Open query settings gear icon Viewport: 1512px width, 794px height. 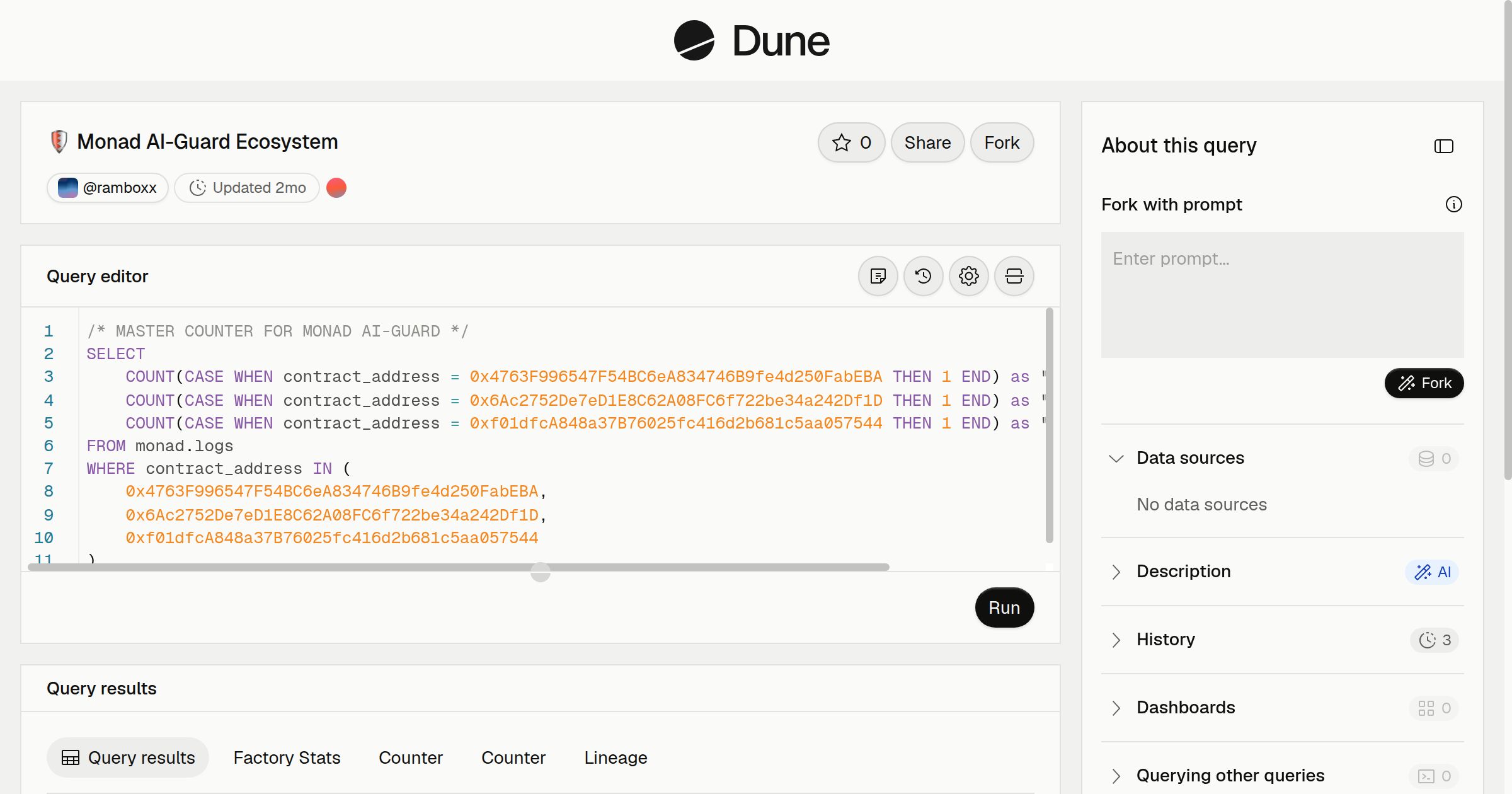(x=968, y=276)
